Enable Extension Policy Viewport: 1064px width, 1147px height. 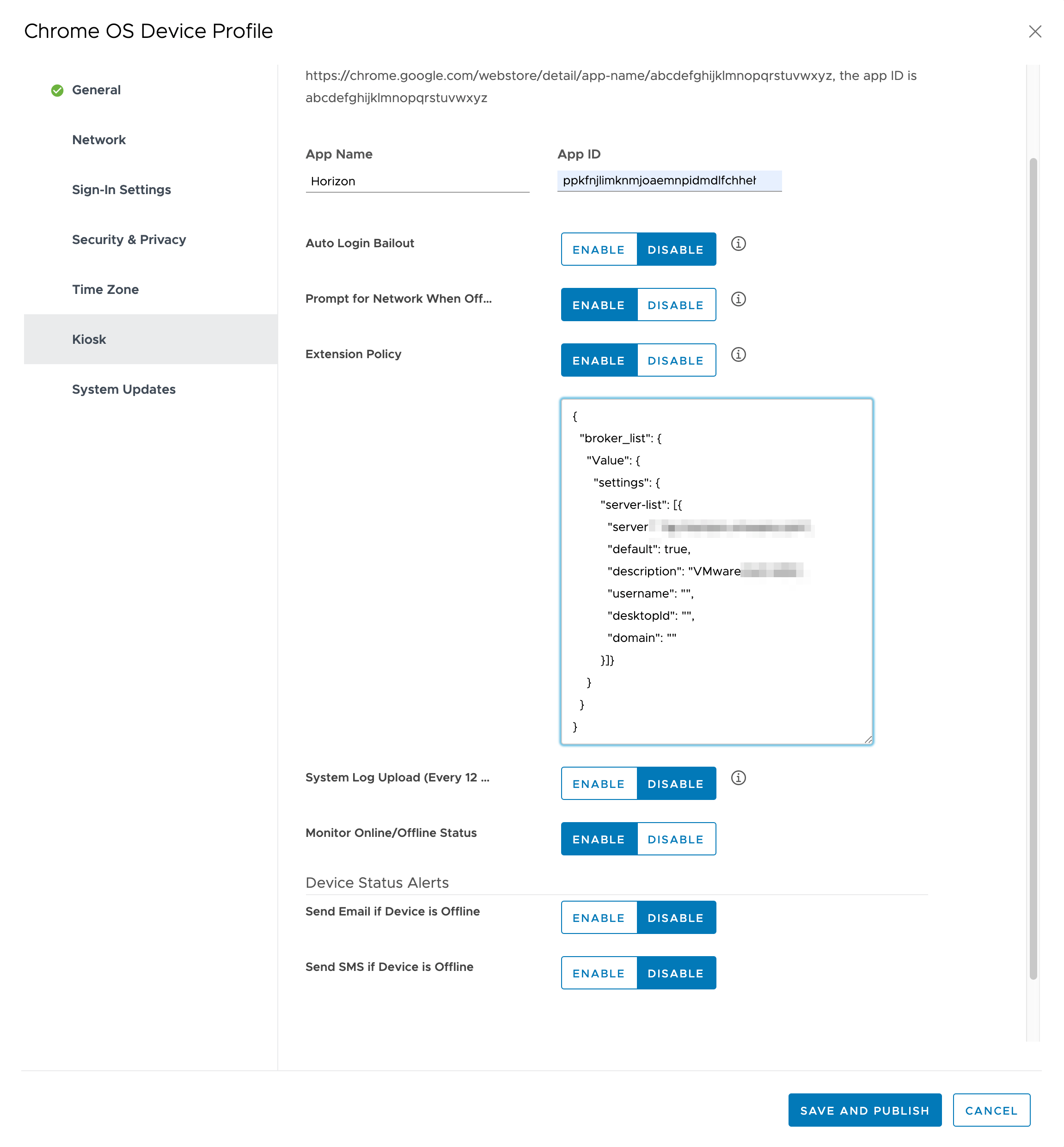pos(599,360)
